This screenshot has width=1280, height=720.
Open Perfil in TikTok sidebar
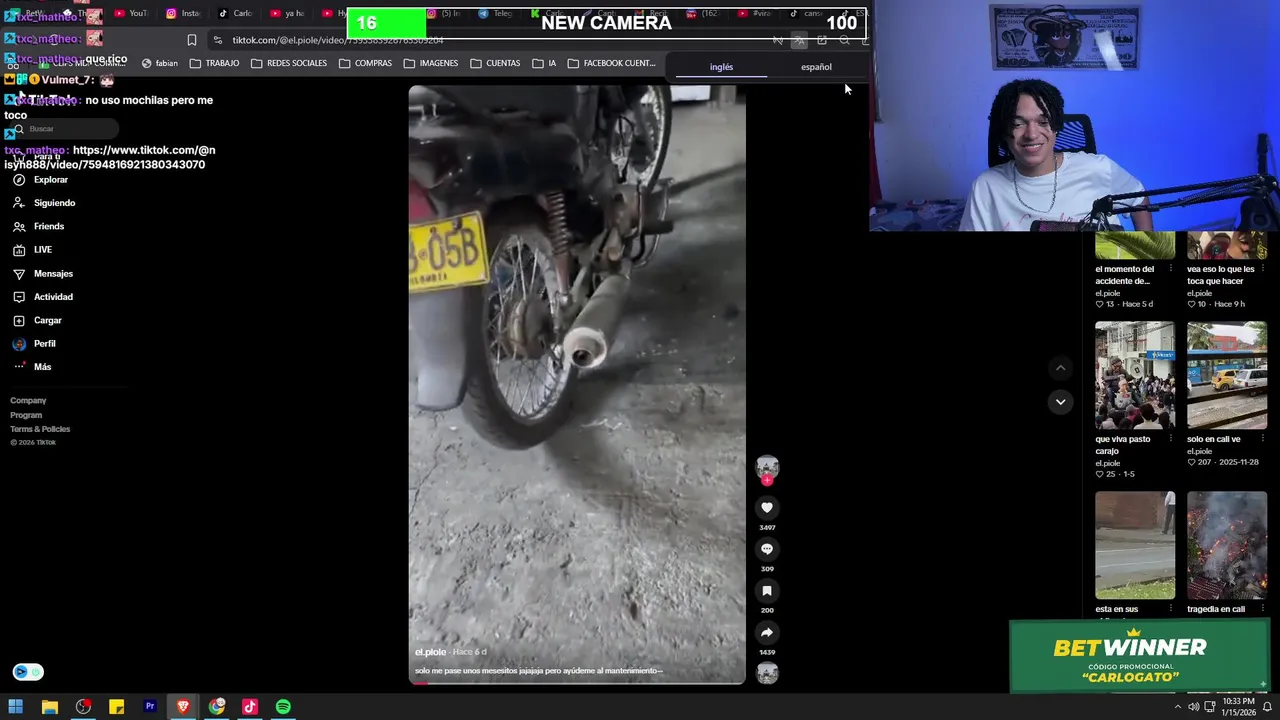[x=34, y=344]
